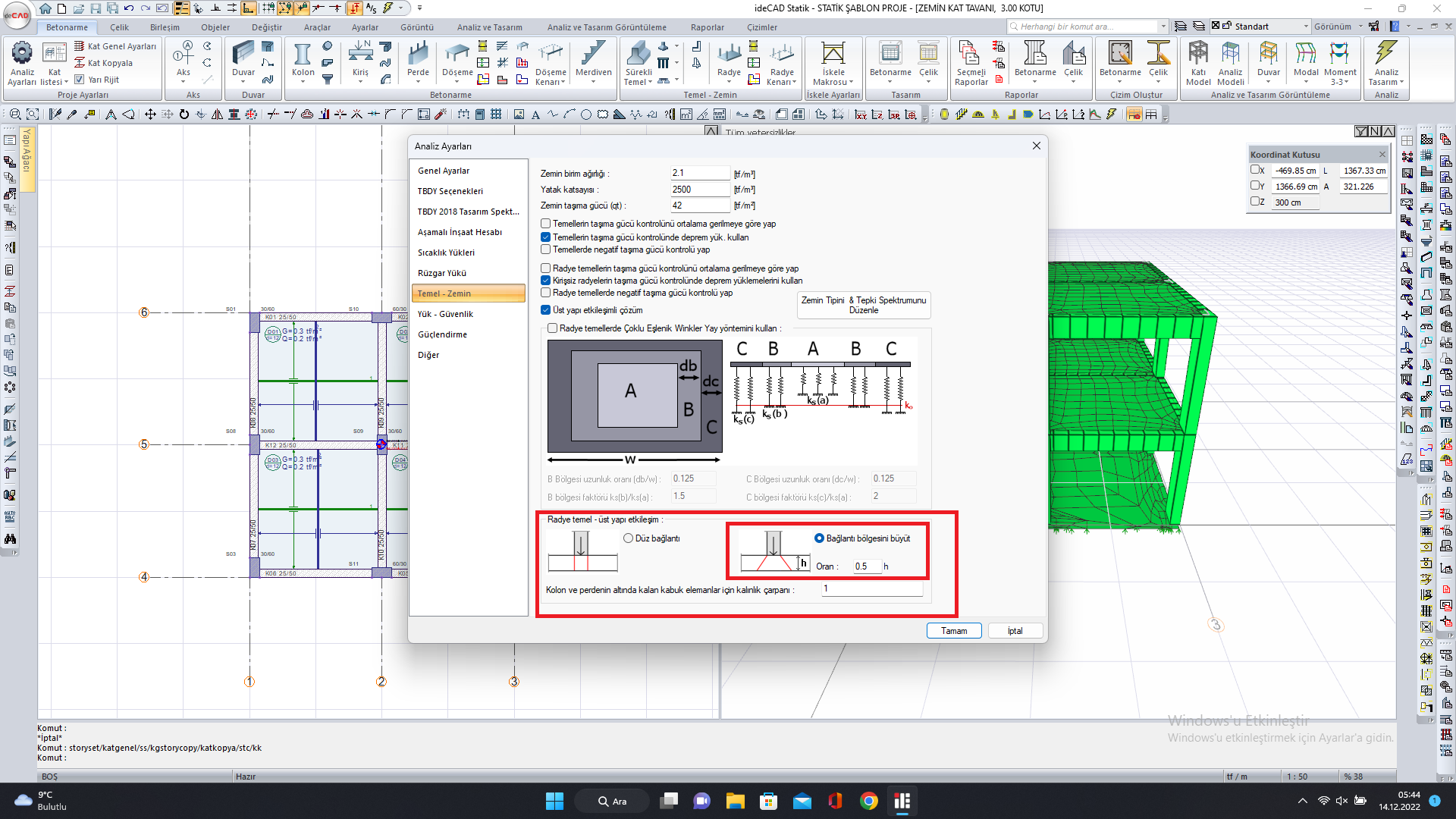Toggle 'Üst yapı etkileşimli çözüm' checkbox
Viewport: 1456px width, 819px height.
click(x=545, y=310)
